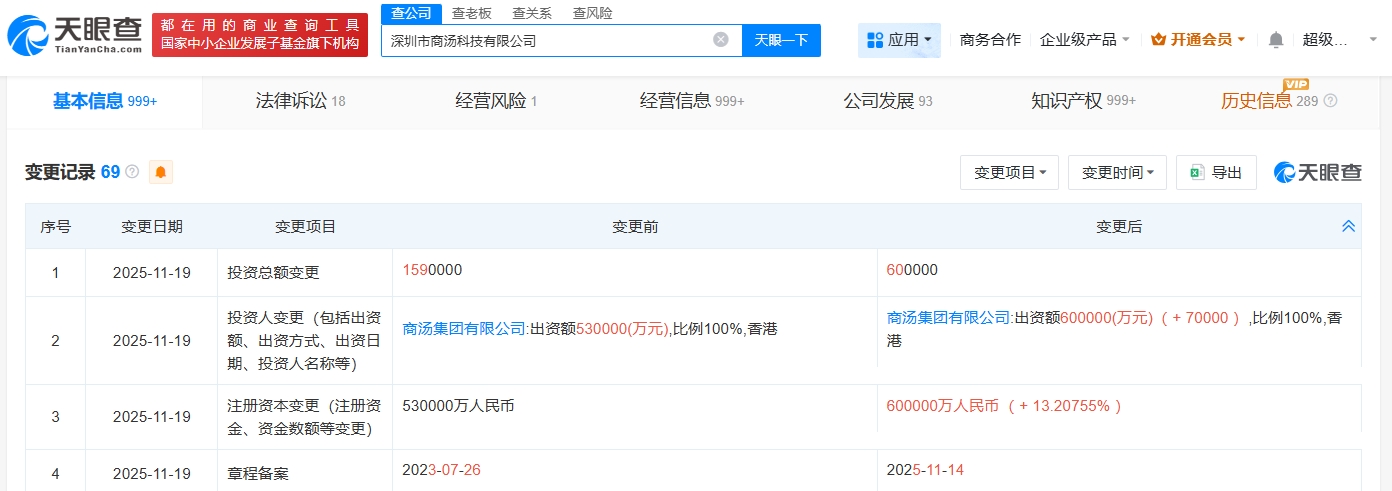1392x491 pixels.
Task: Open the 企业级产品 dropdown menu
Action: click(x=1085, y=40)
